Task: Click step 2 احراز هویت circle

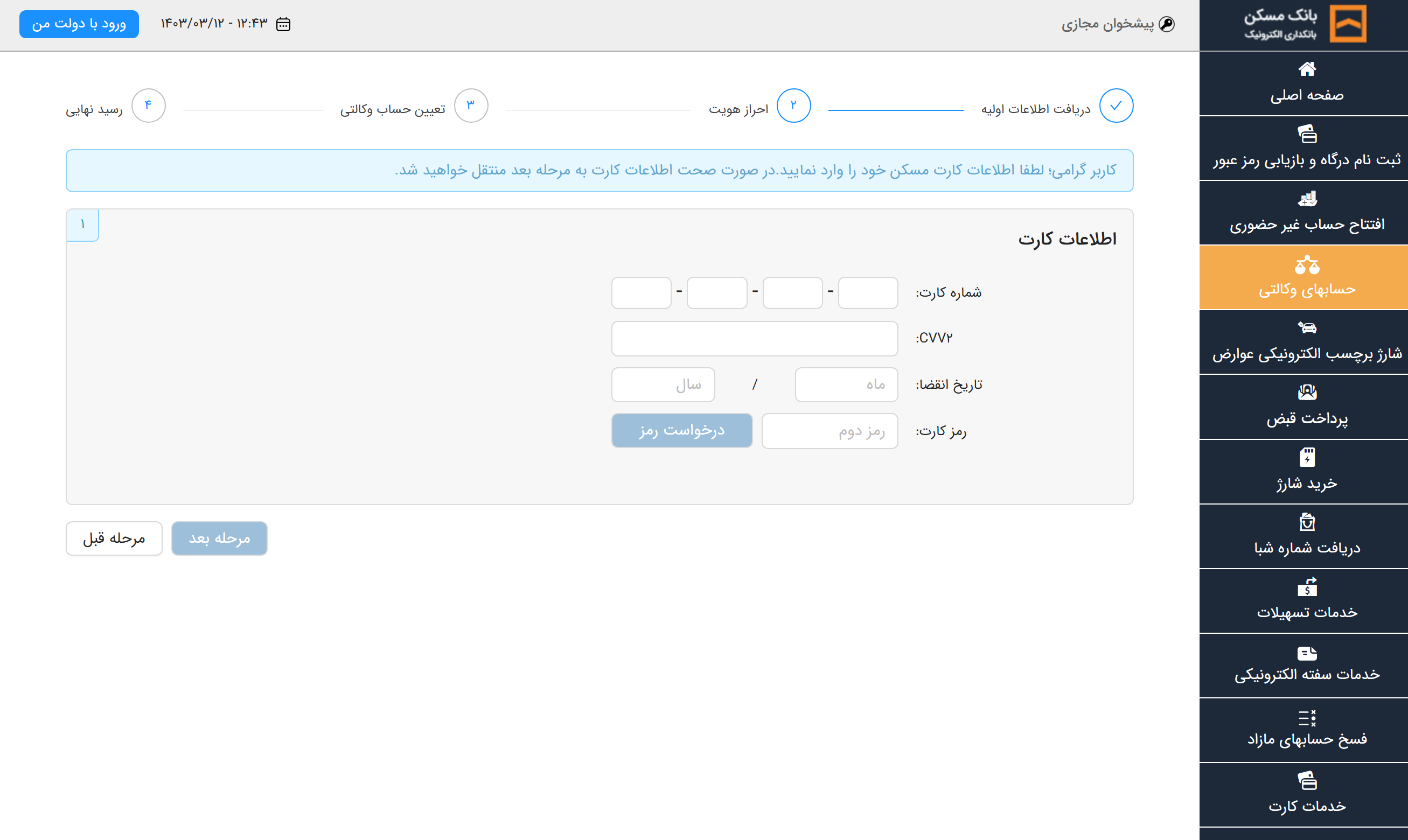Action: 793,106
